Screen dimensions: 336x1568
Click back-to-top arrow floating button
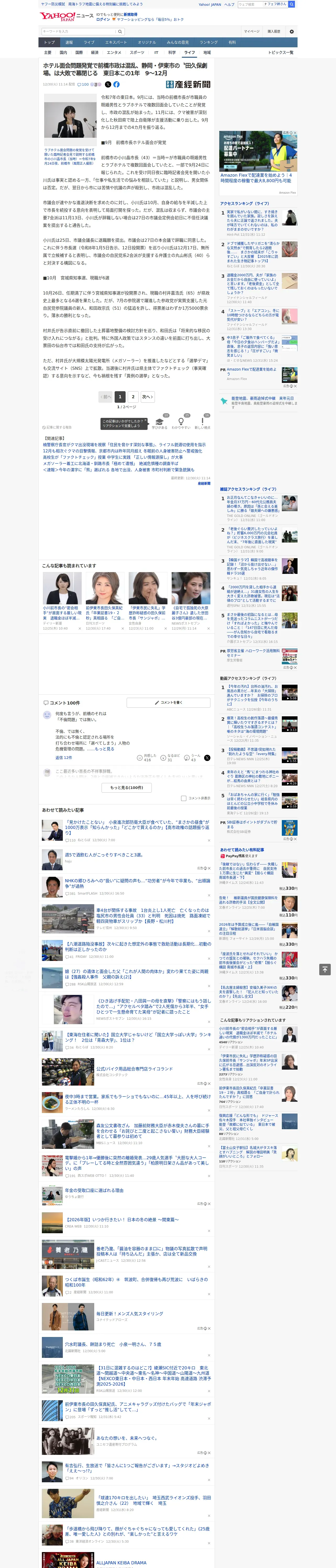click(x=326, y=969)
